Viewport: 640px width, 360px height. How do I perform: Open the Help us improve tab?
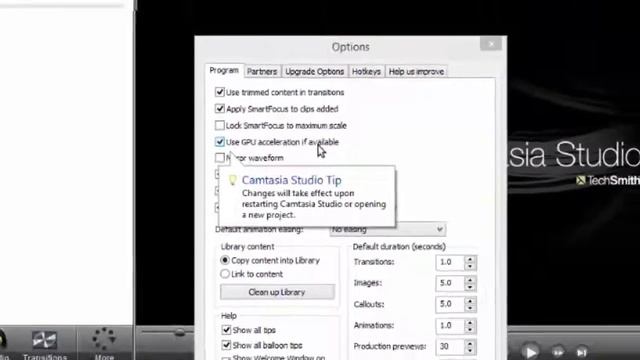416,71
